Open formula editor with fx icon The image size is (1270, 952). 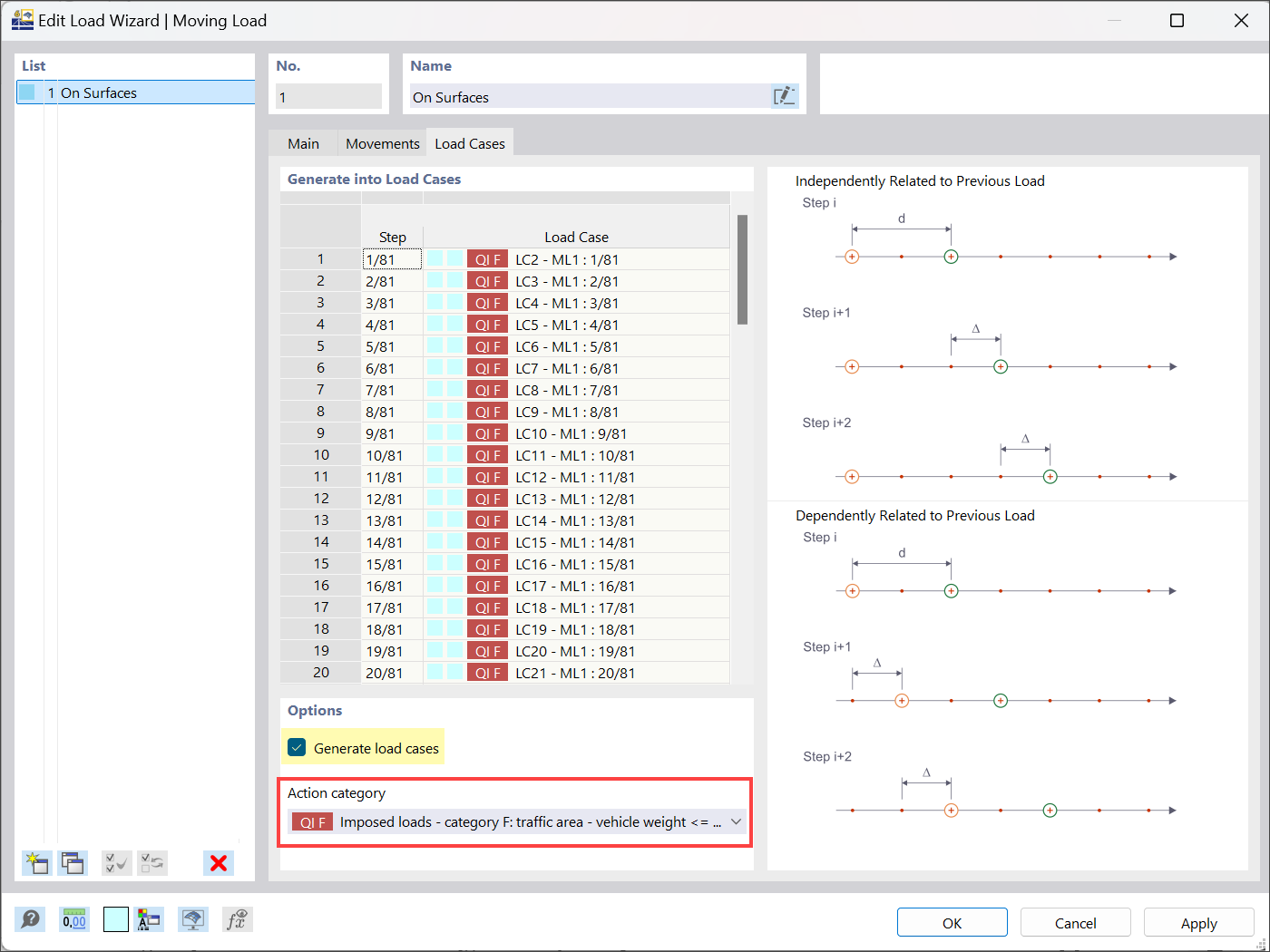tap(237, 919)
